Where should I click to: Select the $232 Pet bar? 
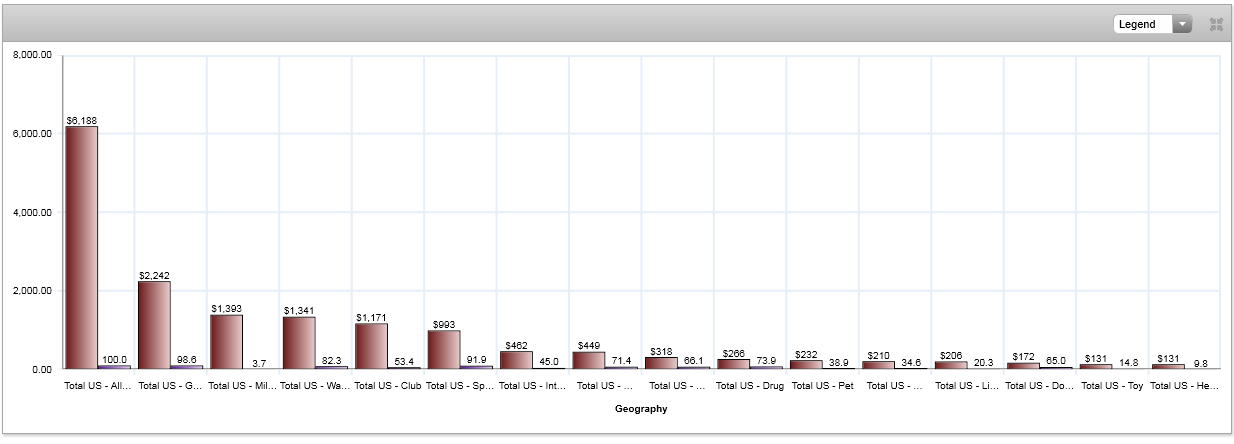click(806, 364)
